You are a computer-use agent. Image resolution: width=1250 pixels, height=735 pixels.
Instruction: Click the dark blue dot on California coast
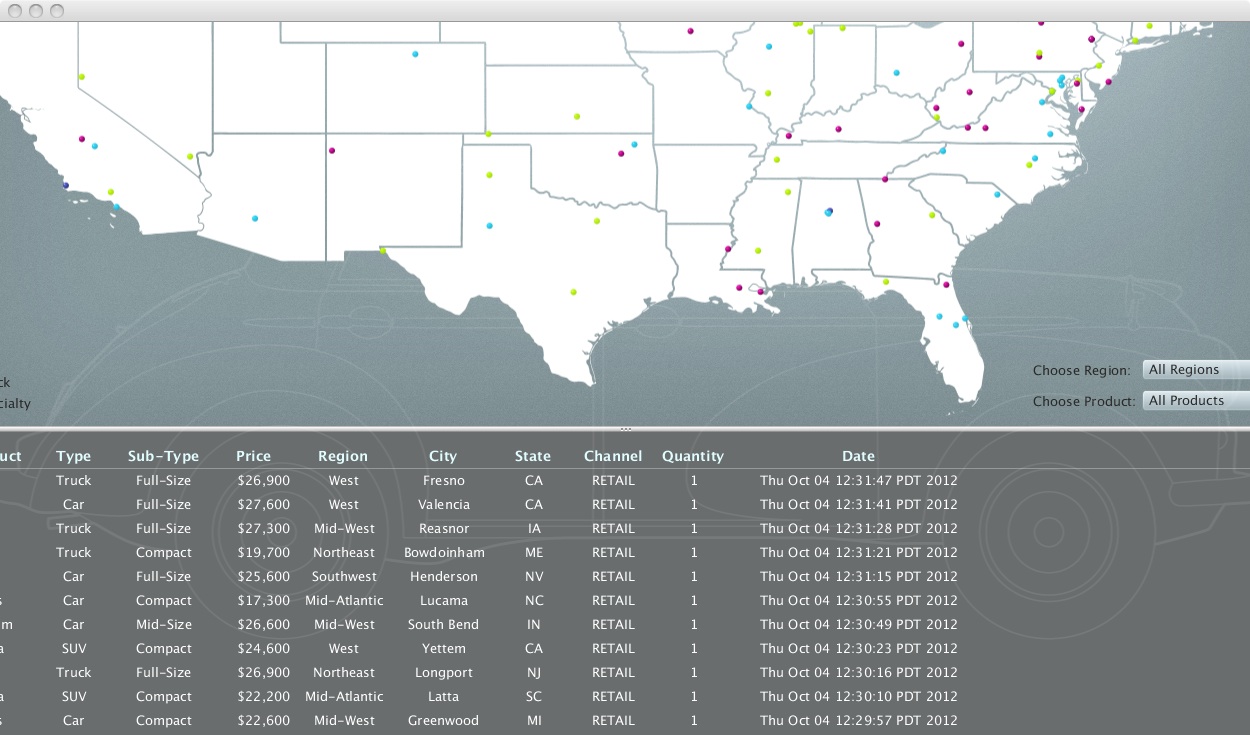[66, 185]
